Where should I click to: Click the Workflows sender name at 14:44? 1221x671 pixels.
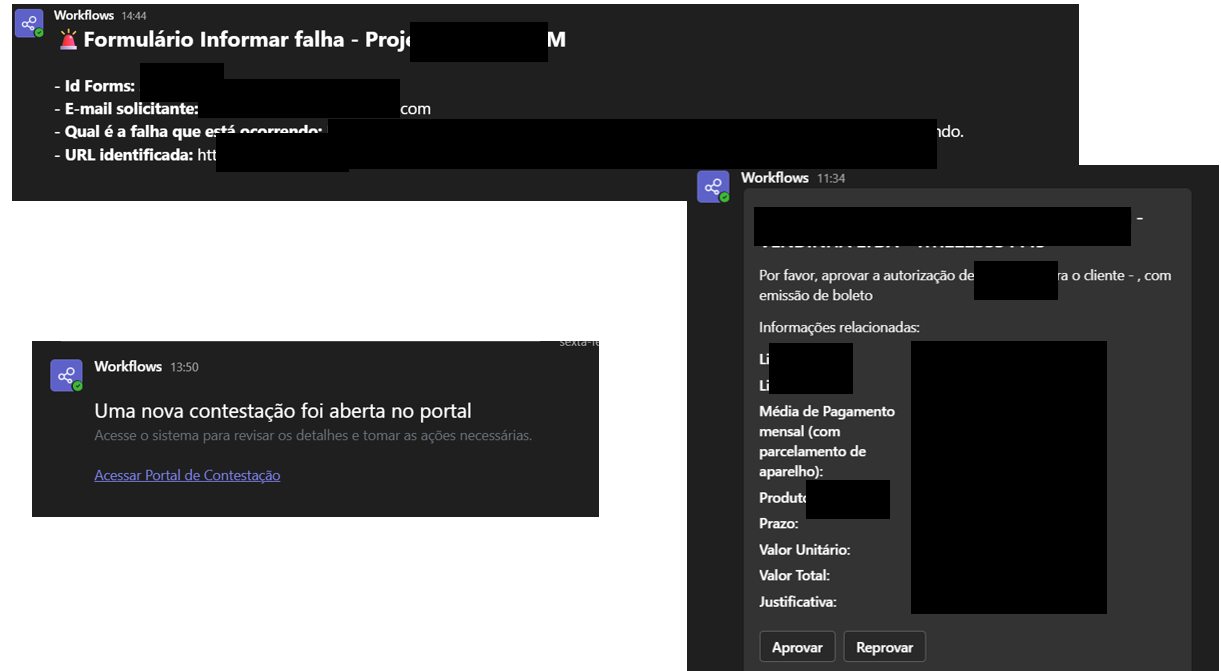click(83, 15)
